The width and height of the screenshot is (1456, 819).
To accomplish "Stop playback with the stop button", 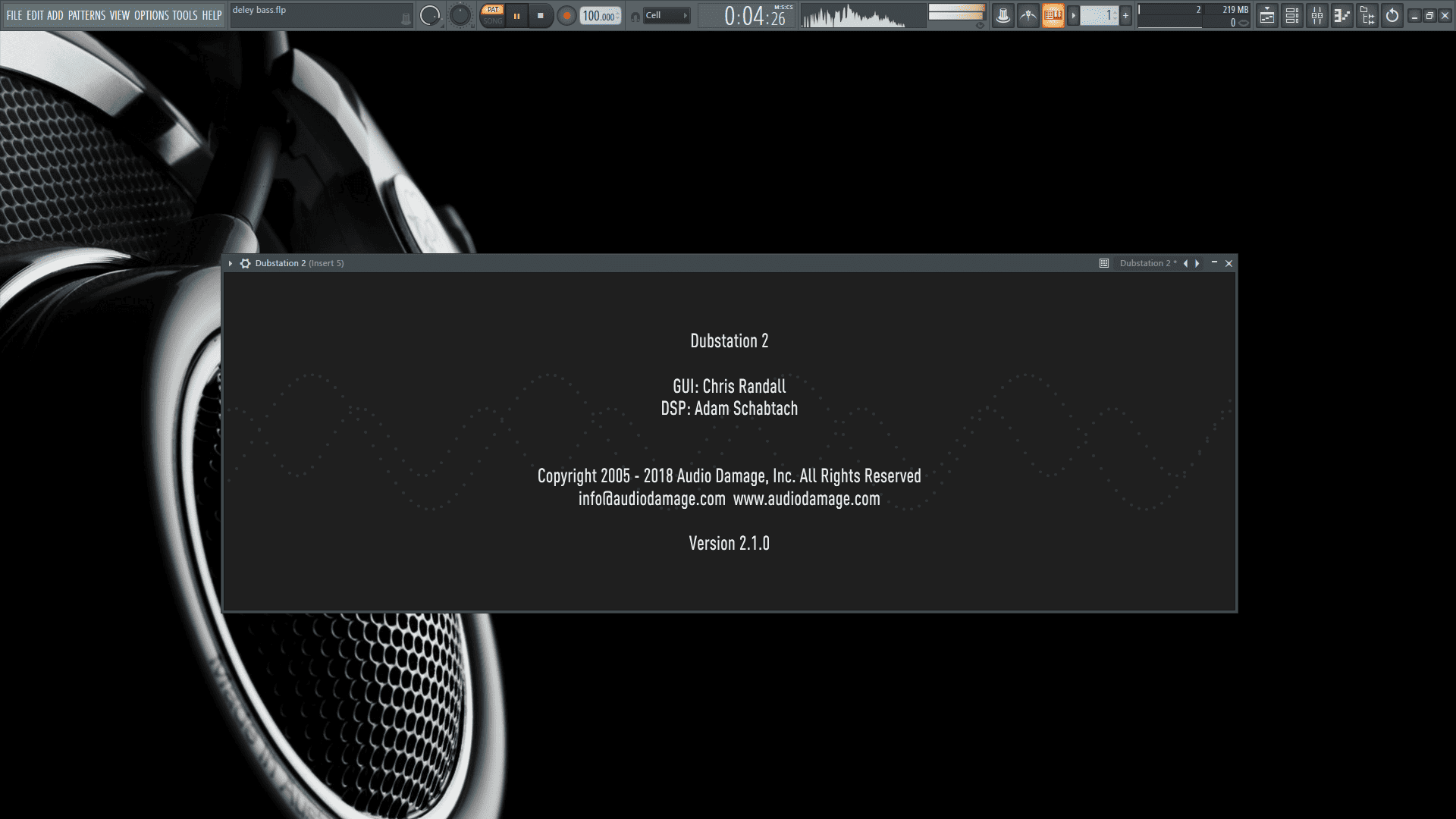I will [x=541, y=15].
